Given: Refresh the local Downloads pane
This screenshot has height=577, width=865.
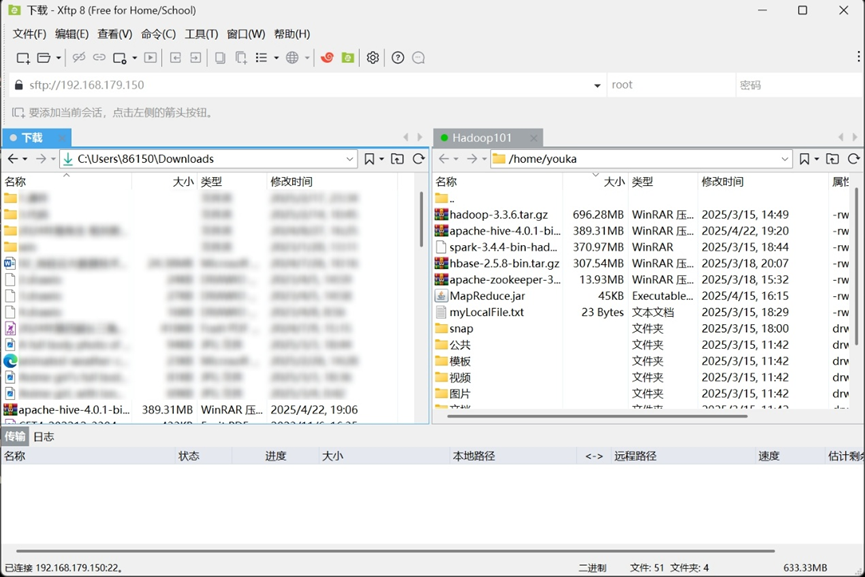Looking at the screenshot, I should tap(419, 159).
